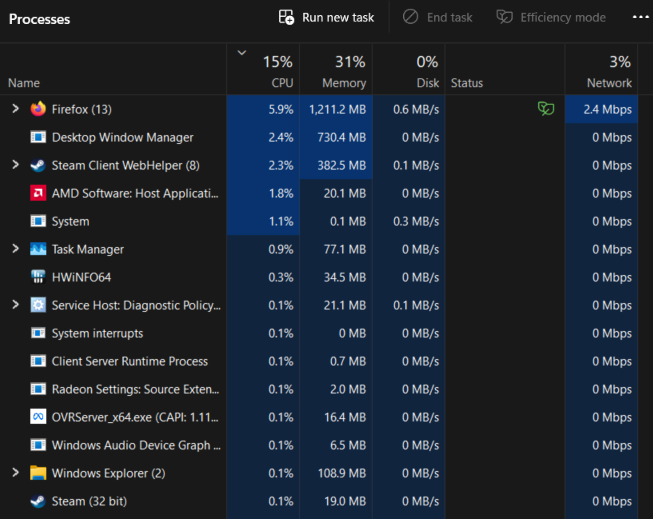Click the 382.5 MB memory value
This screenshot has height=519, width=653.
point(341,165)
